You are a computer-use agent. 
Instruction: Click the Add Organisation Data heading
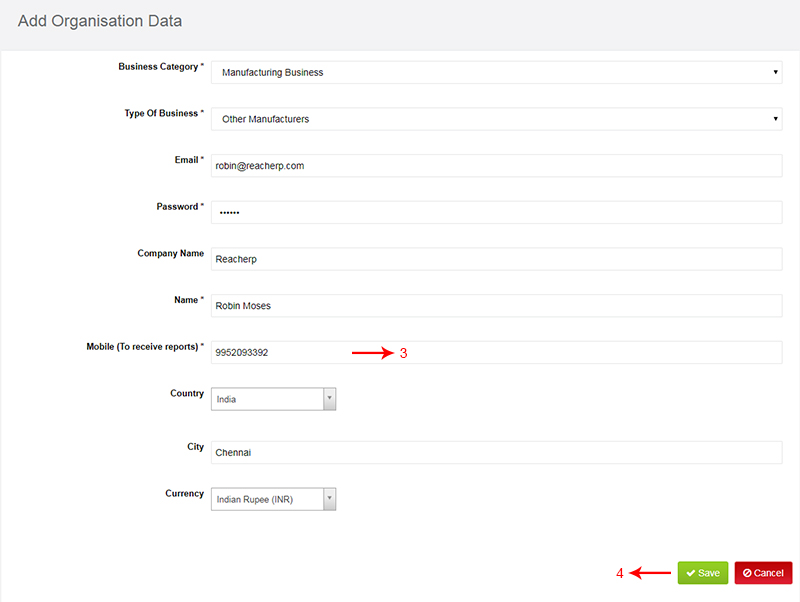[100, 21]
